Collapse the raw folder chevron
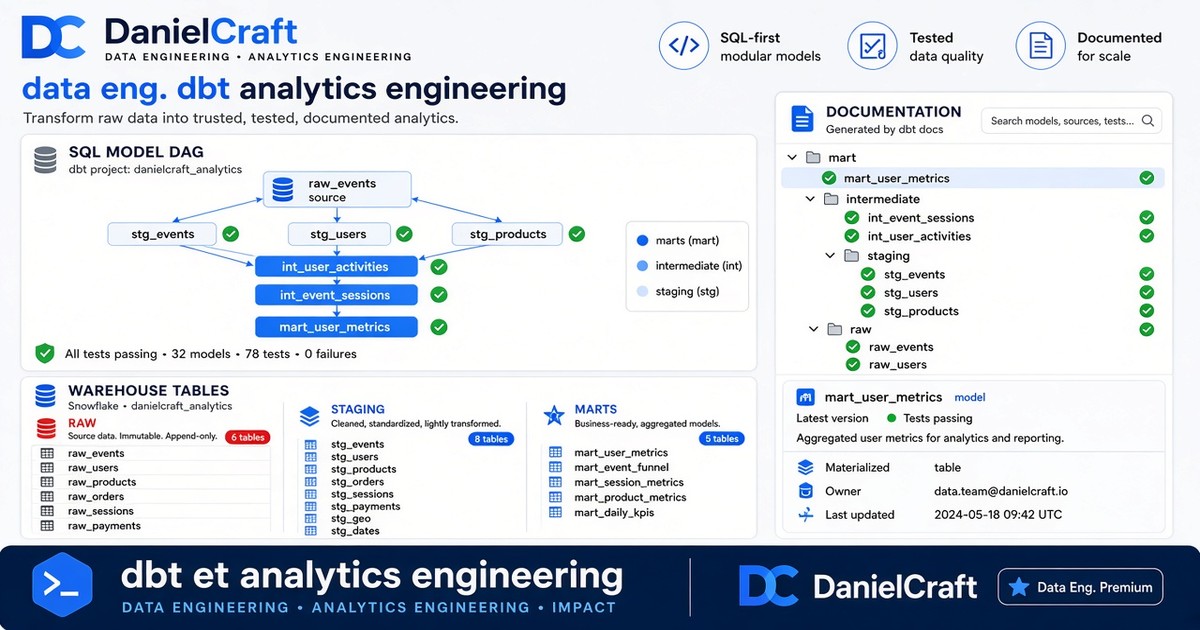 point(812,329)
